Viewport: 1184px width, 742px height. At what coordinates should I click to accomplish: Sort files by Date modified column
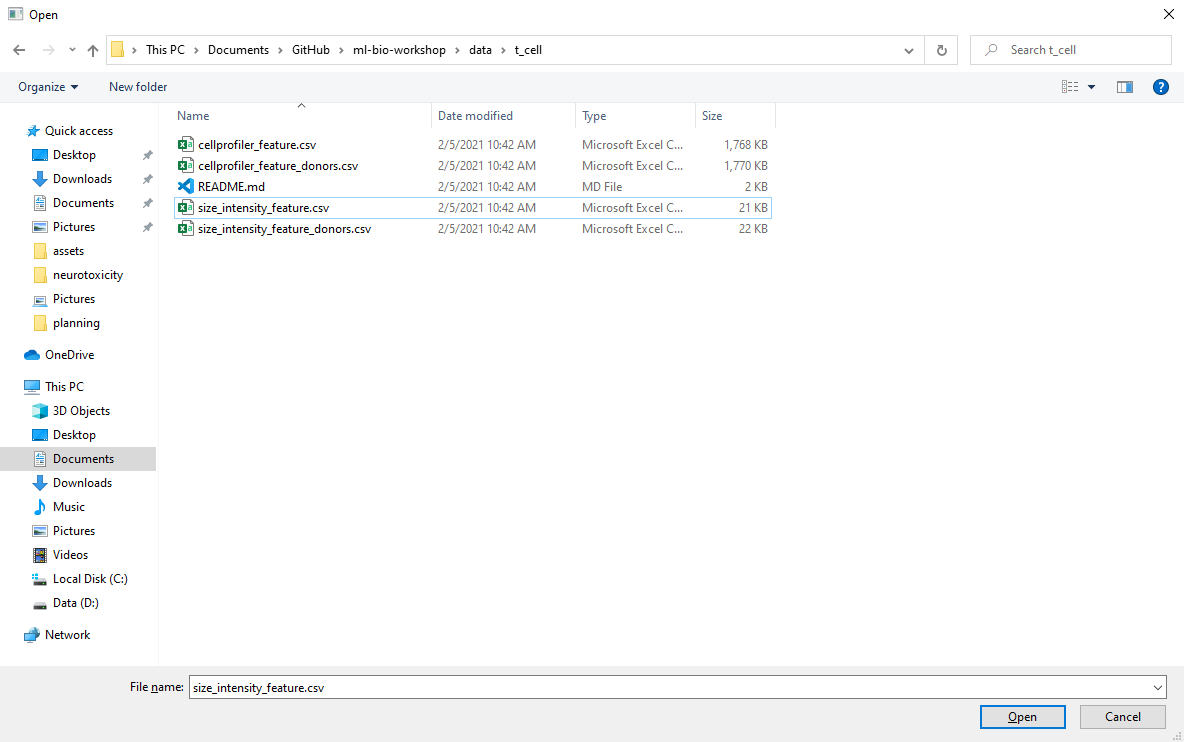(475, 116)
